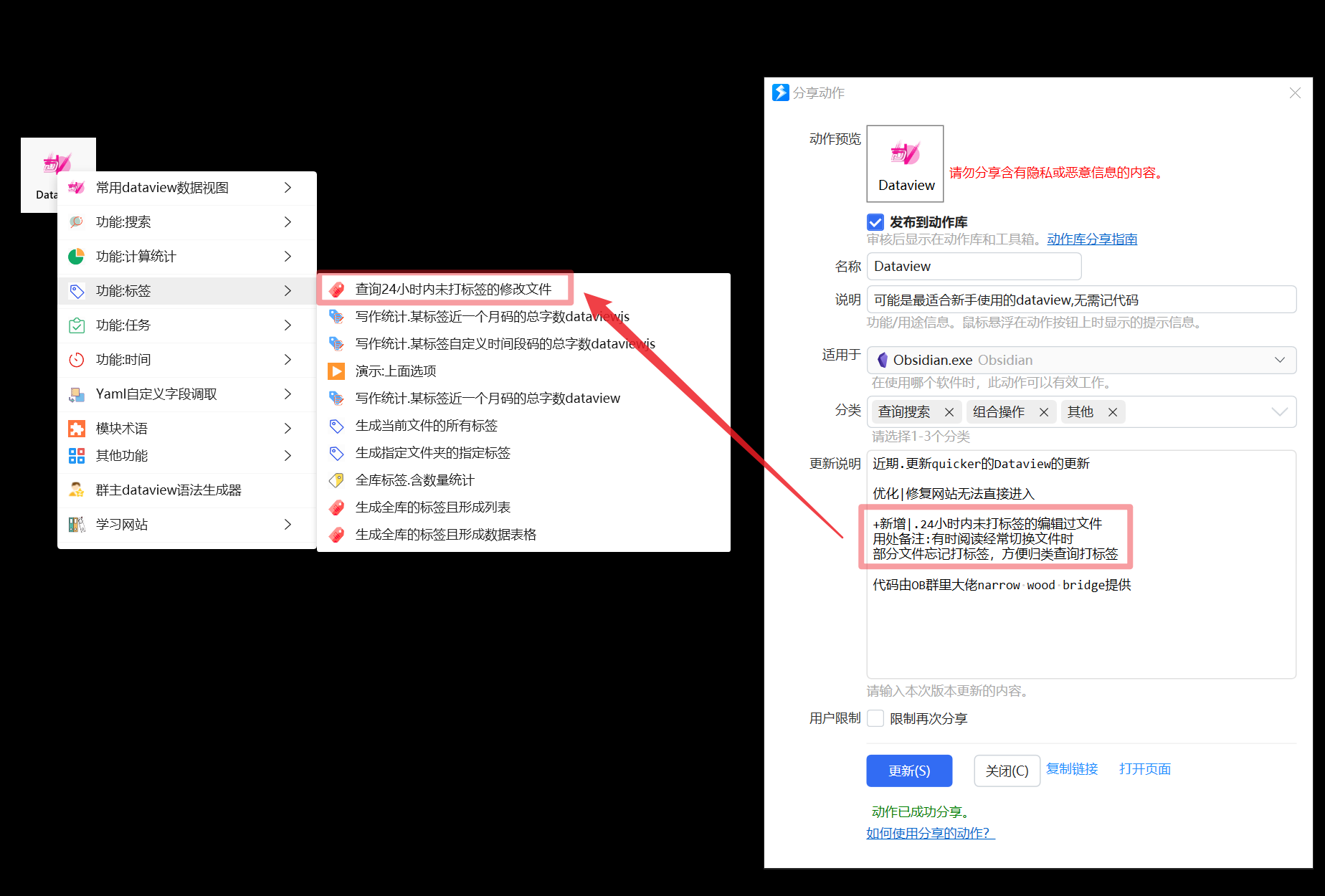Open 模块术语 menu item
Screen dimensions: 1325x896
(187, 429)
